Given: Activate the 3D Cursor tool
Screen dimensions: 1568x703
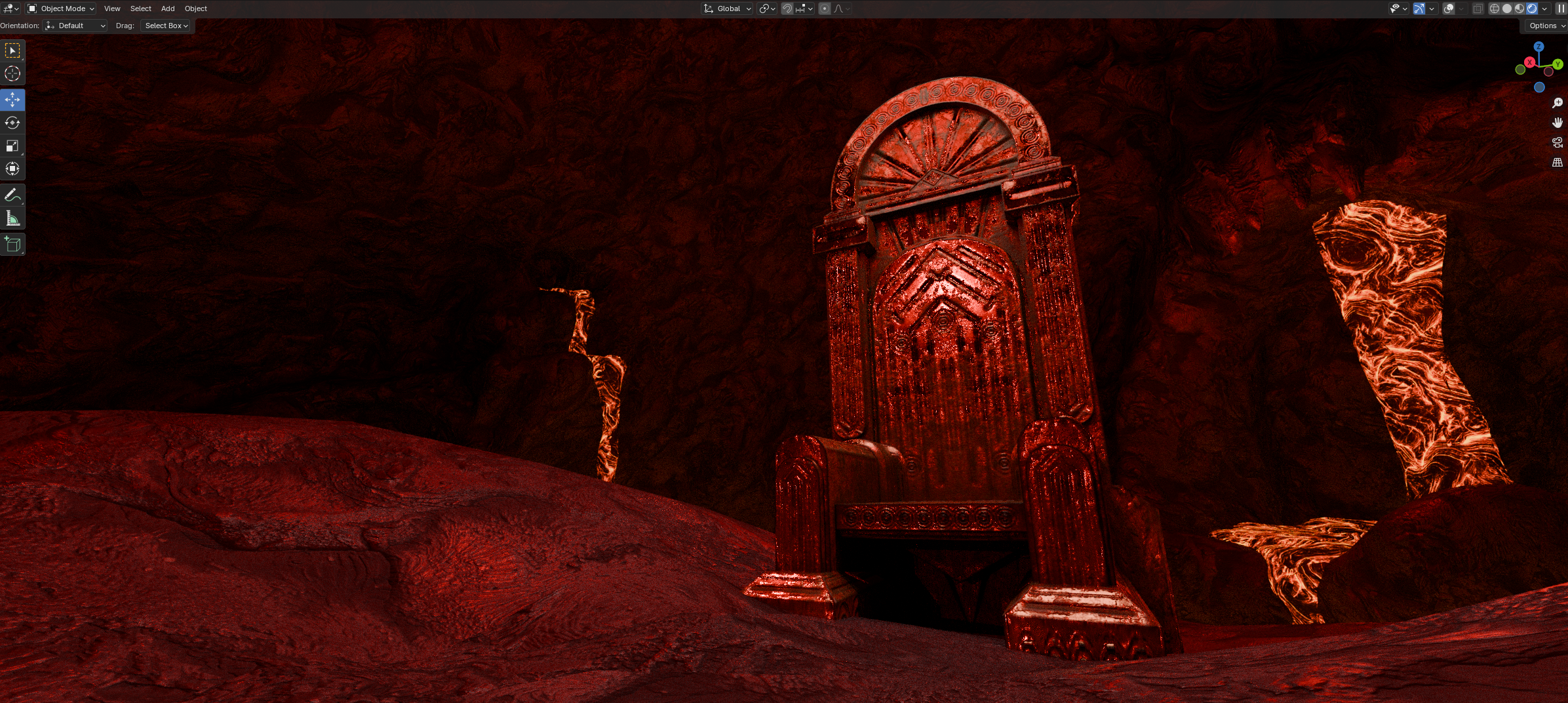Looking at the screenshot, I should (12, 73).
